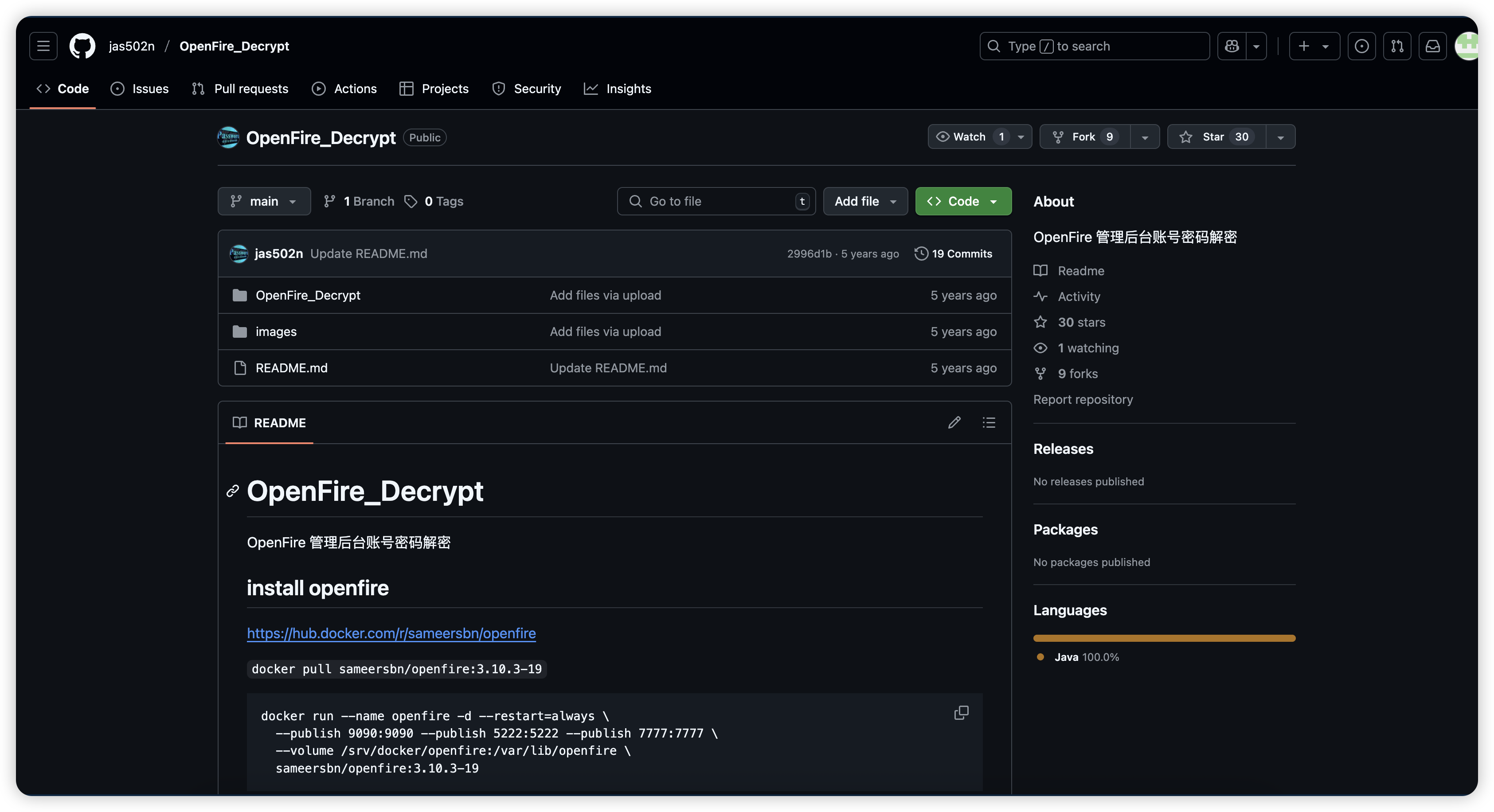The width and height of the screenshot is (1494, 812).
Task: Expand the Add file dropdown
Action: coord(865,201)
